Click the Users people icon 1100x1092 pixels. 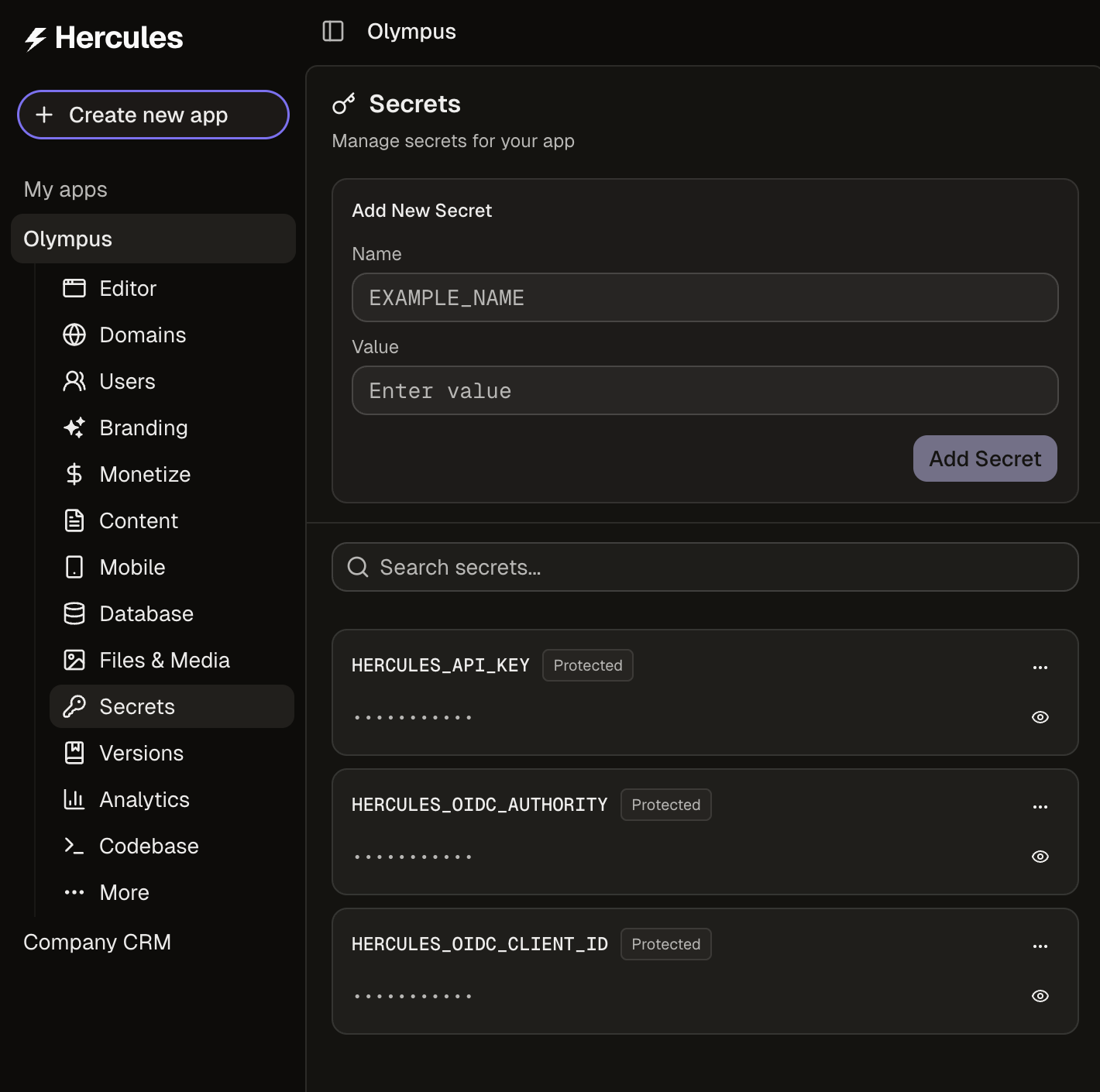click(x=74, y=381)
